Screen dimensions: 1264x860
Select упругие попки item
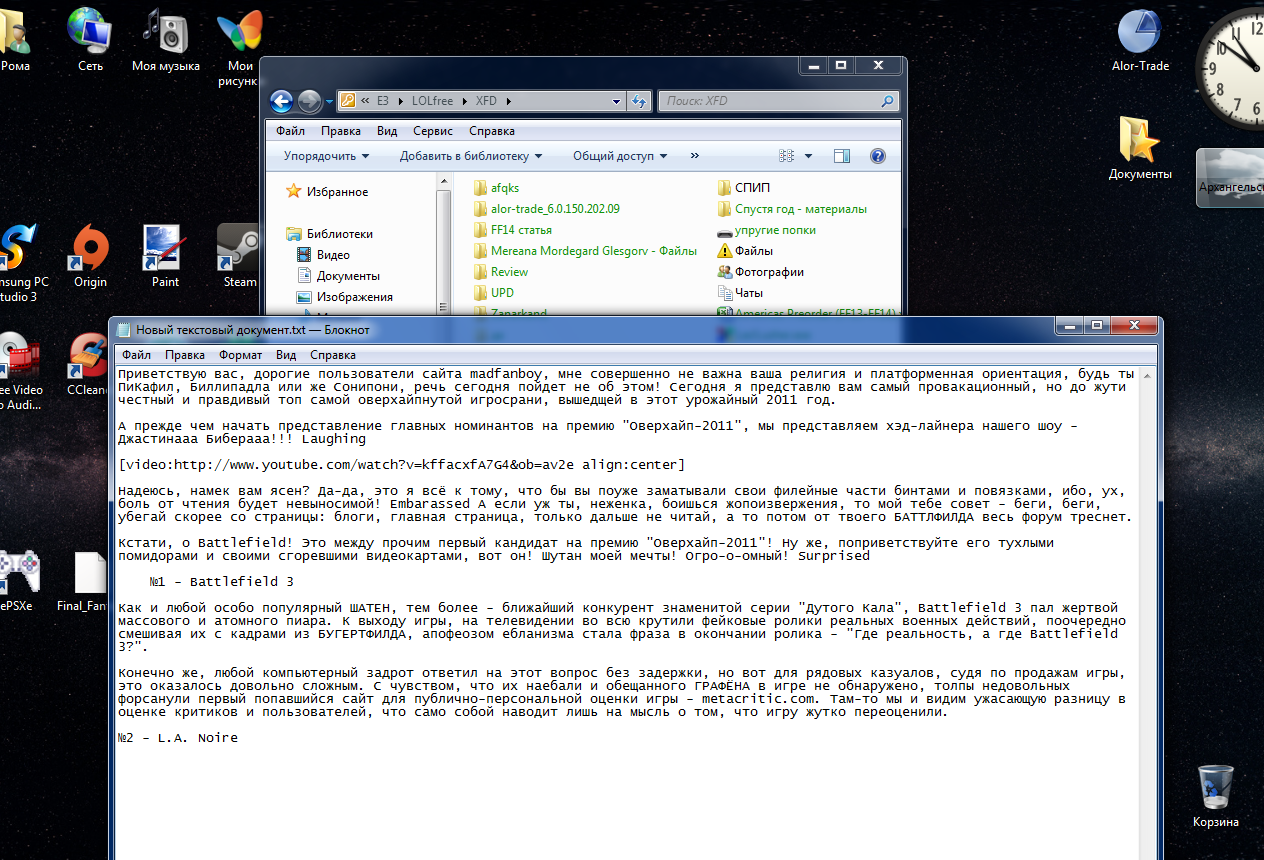pos(766,230)
